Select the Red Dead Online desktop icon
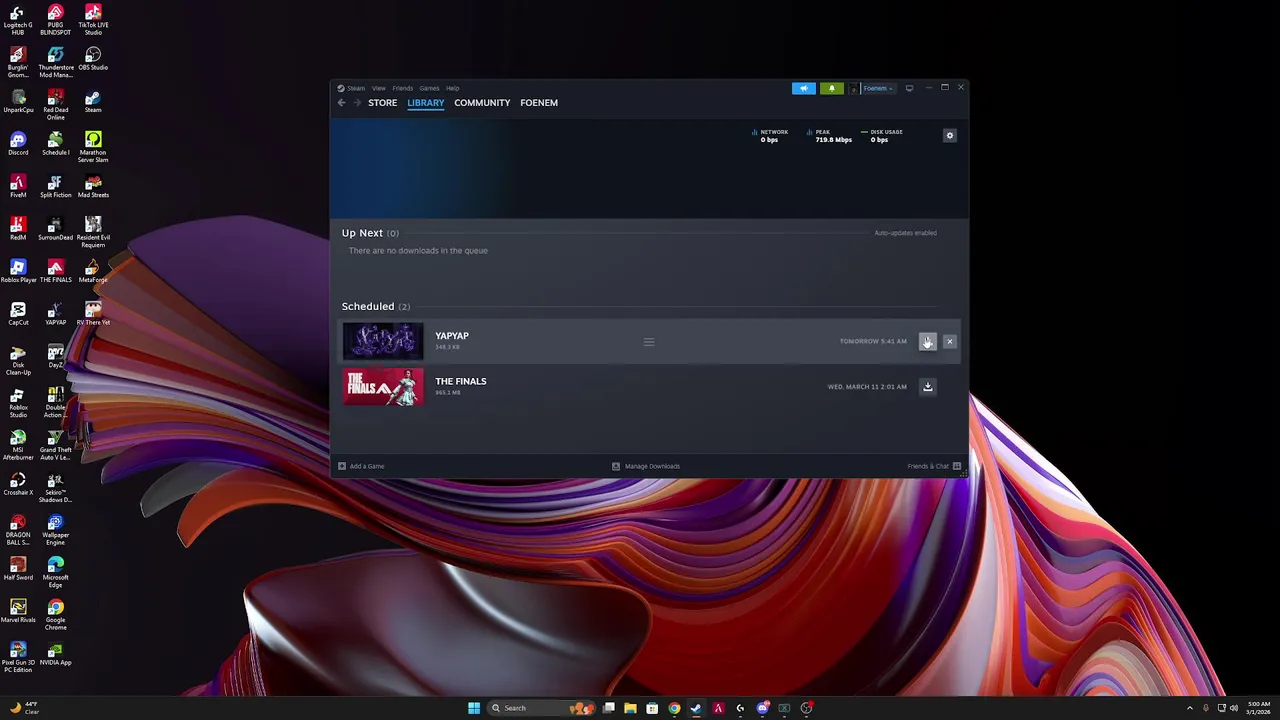The height and width of the screenshot is (720, 1280). click(56, 105)
